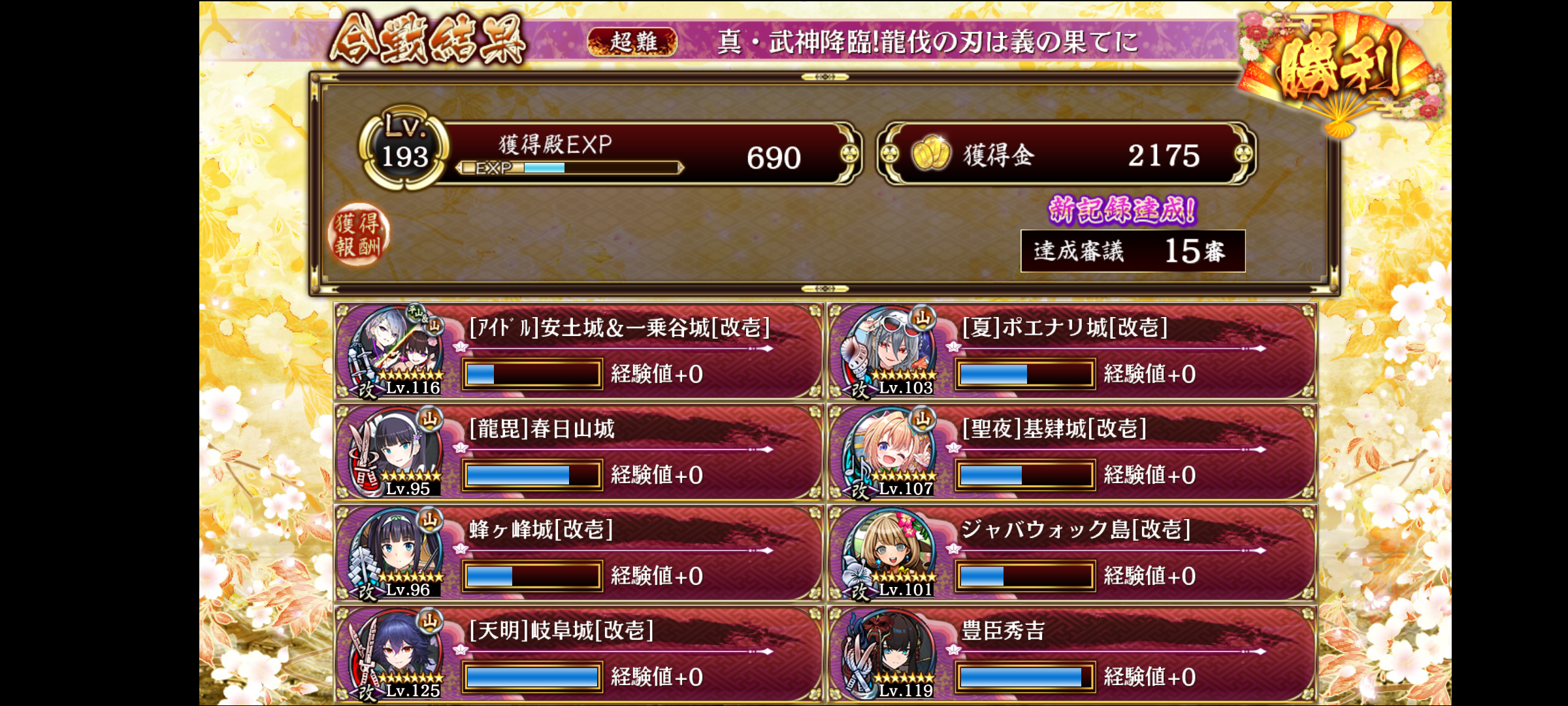Screen dimensions: 1568x706
Task: Open the [天明]岐阜城 character portrait
Action: [x=396, y=654]
